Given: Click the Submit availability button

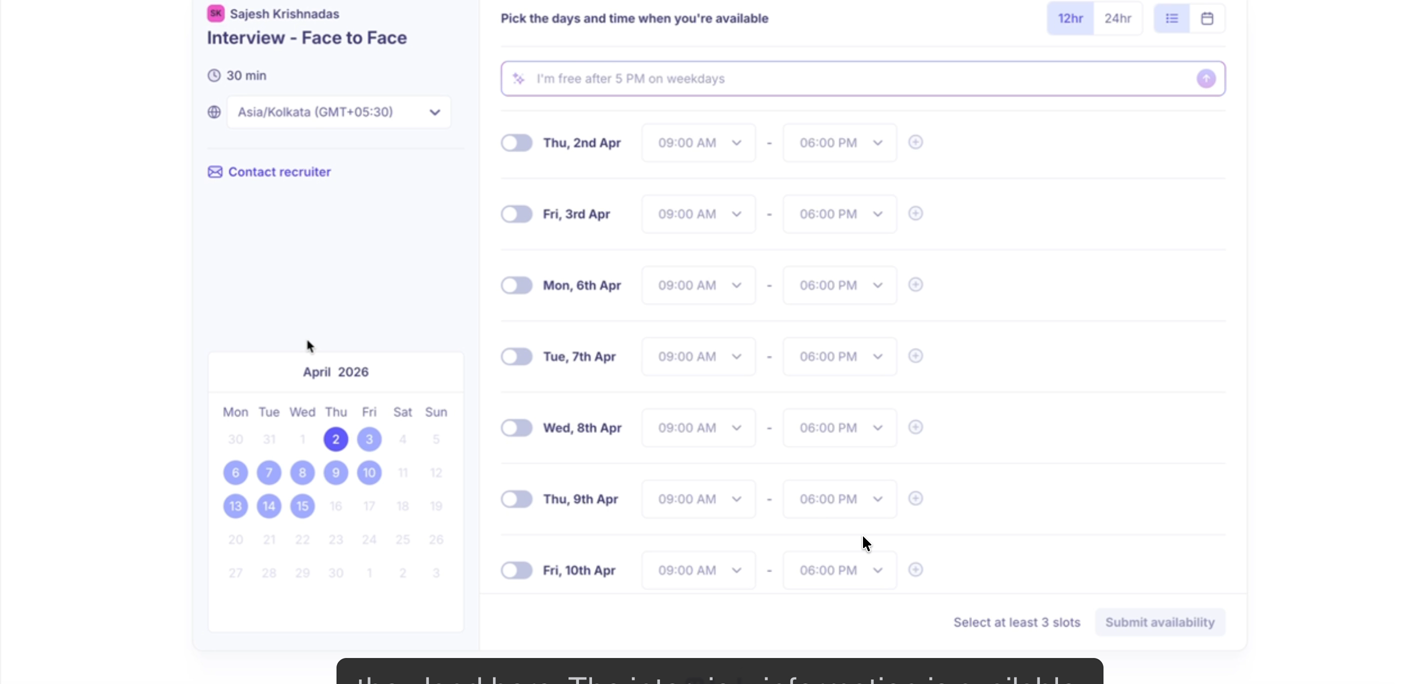Looking at the screenshot, I should pyautogui.click(x=1160, y=622).
